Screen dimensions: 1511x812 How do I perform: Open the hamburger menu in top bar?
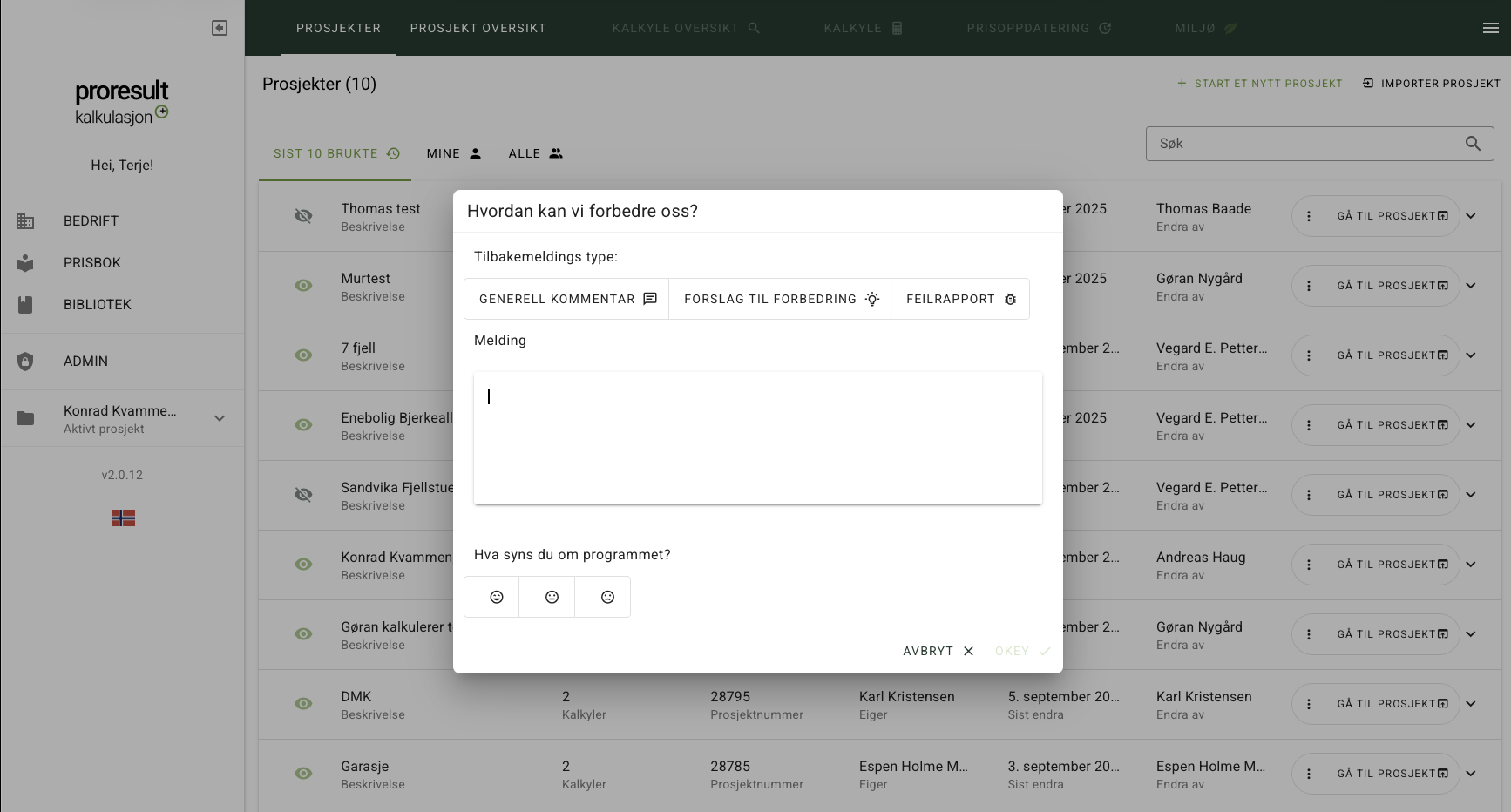1490,28
